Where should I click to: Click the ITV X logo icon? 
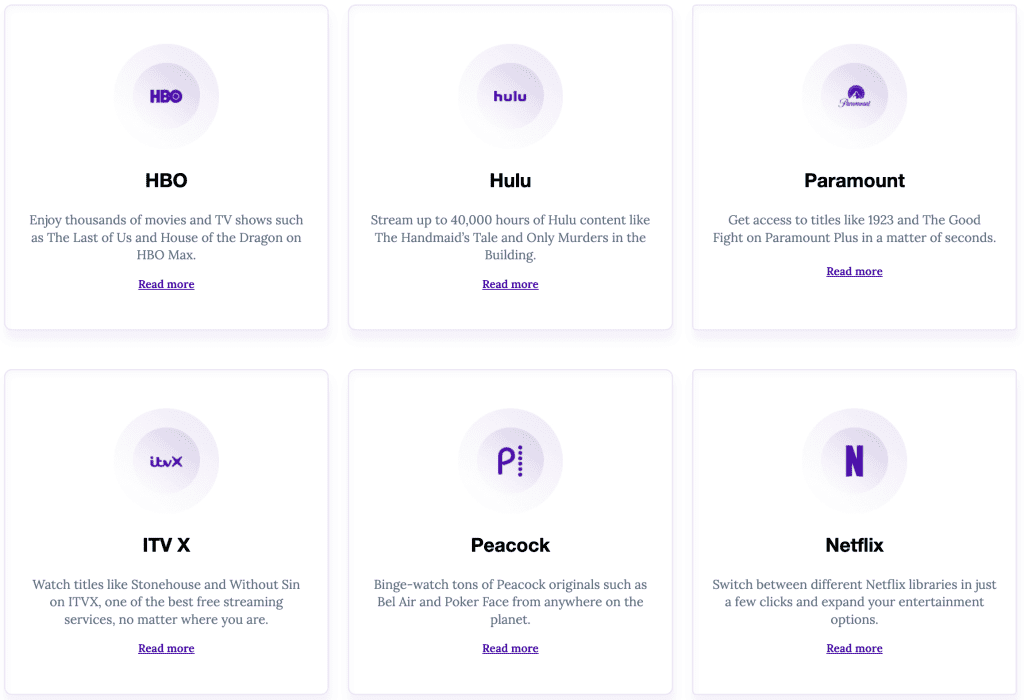(166, 460)
